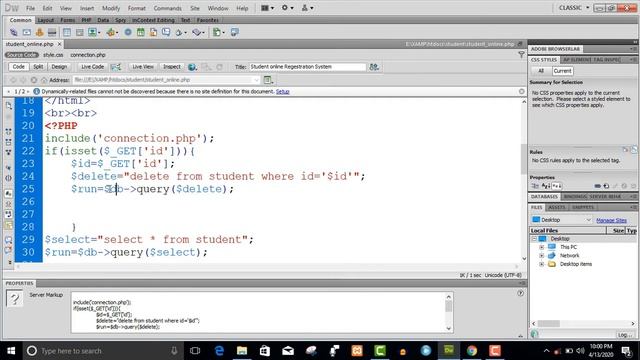Screen dimensions: 640x360
Task: Switch to the Spry insert tab
Action: tap(120, 20)
